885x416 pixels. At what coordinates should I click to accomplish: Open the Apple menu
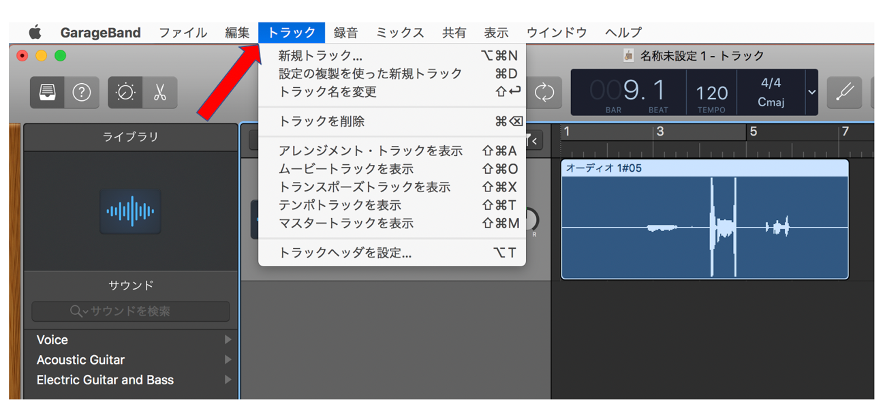(35, 32)
